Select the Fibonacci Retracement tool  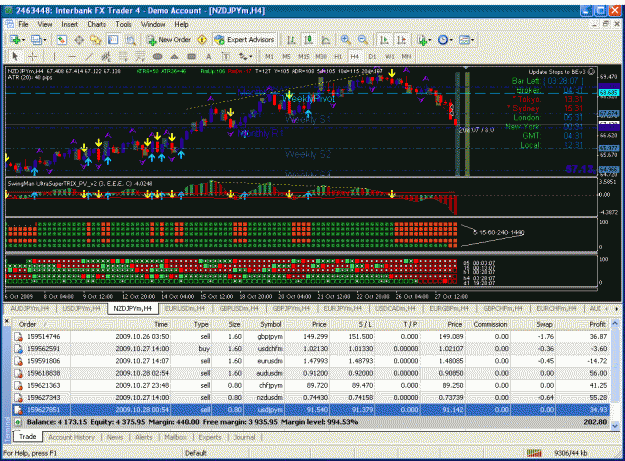[123, 57]
